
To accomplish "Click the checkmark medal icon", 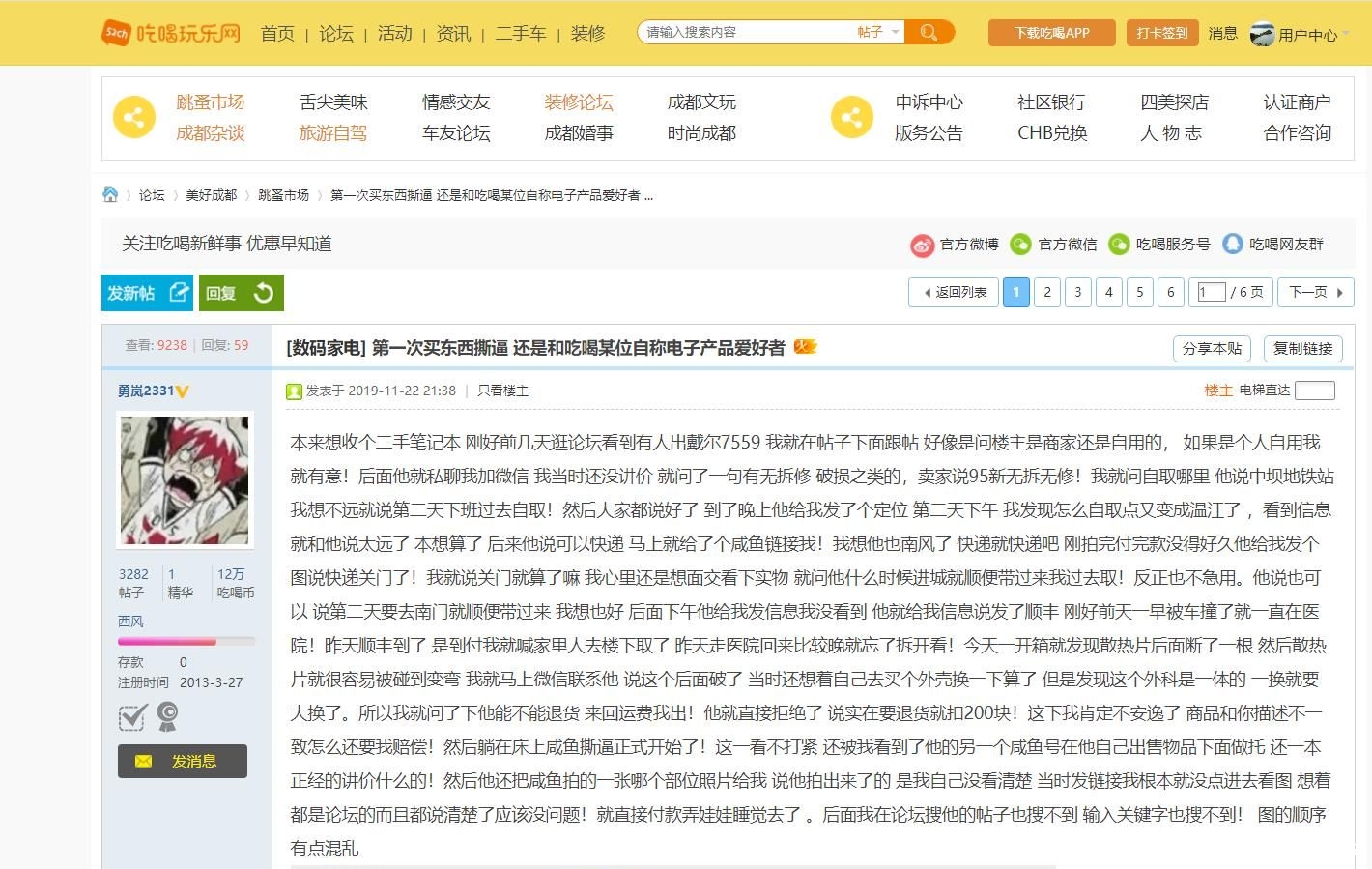I will pos(132,717).
